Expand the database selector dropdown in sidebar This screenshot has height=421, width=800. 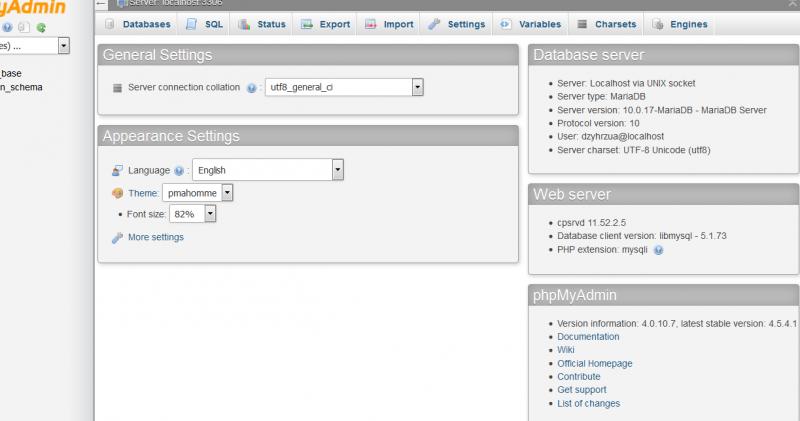click(63, 45)
